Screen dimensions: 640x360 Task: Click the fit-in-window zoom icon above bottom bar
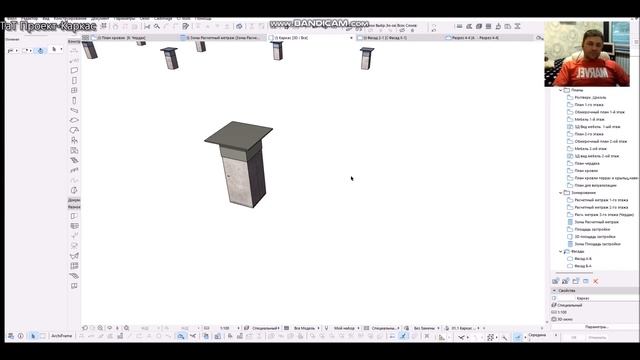[127, 328]
